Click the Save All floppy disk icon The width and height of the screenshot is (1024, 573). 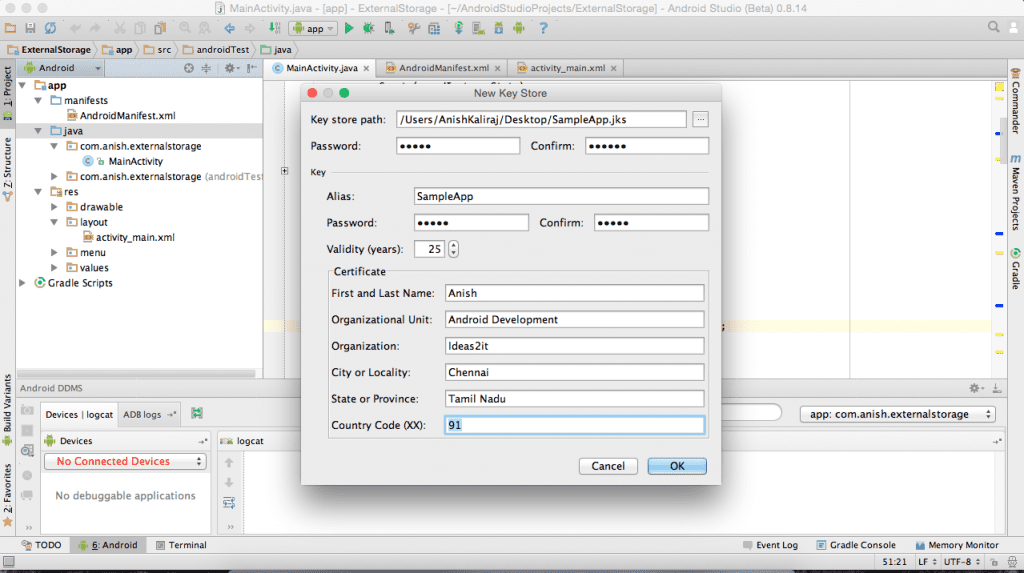pos(30,28)
